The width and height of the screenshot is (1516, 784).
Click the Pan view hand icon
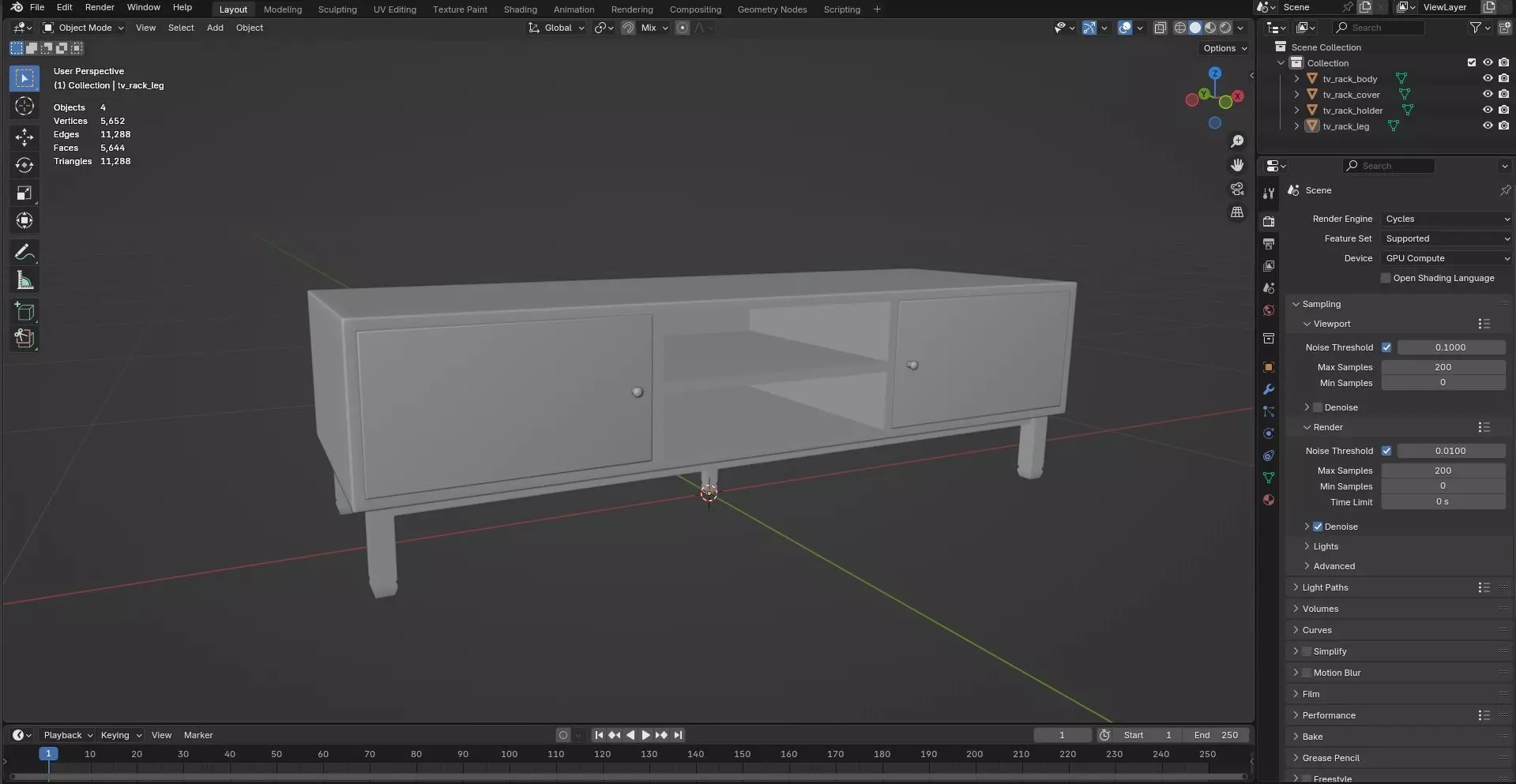pos(1237,165)
